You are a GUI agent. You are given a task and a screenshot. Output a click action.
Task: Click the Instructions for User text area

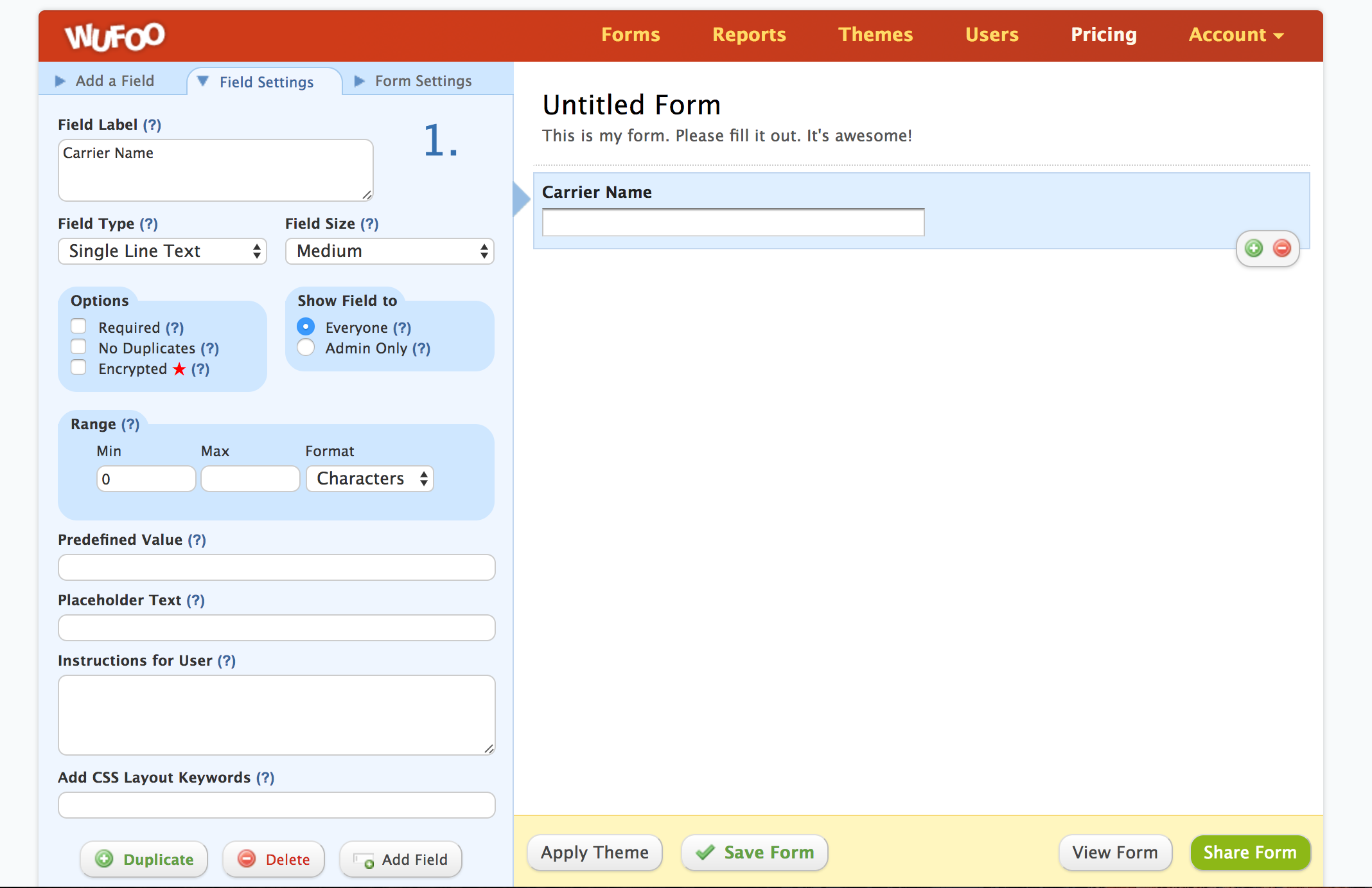tap(277, 715)
